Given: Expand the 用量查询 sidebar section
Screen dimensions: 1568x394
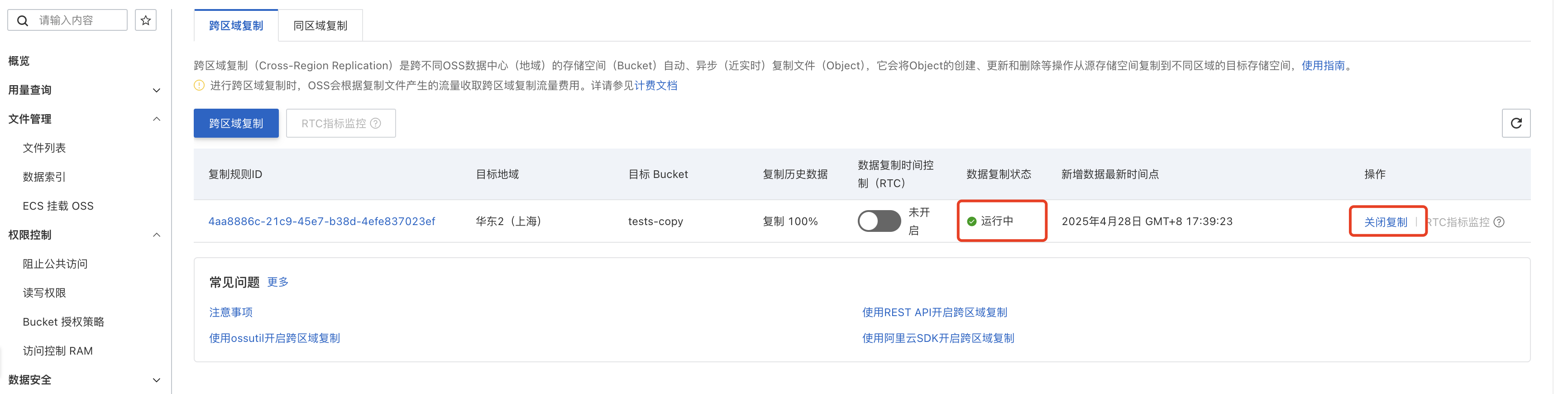Looking at the screenshot, I should 157,90.
